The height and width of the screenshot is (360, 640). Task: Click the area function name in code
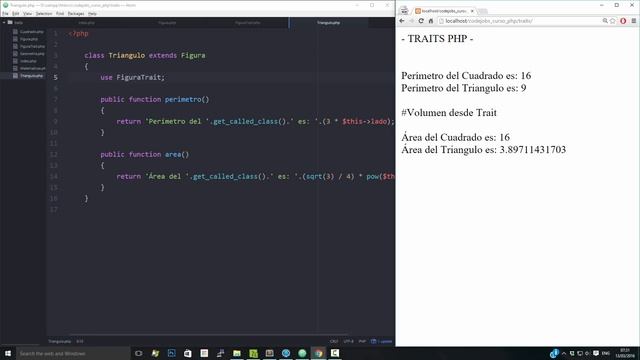point(173,154)
